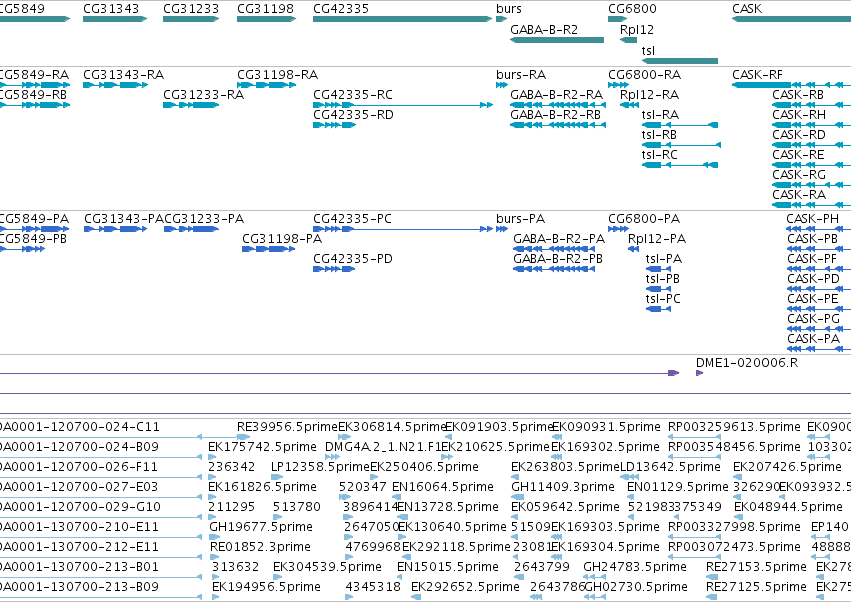Select EST EK306814.5prime

coord(392,427)
